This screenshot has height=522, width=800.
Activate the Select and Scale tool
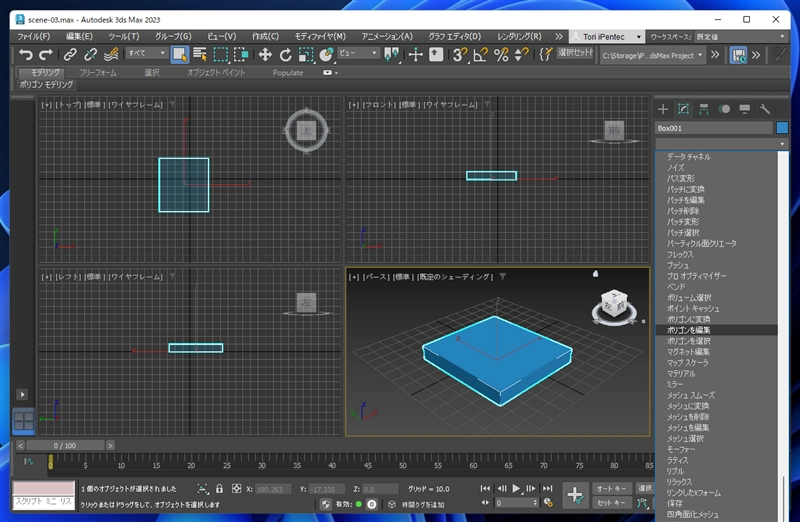point(306,54)
